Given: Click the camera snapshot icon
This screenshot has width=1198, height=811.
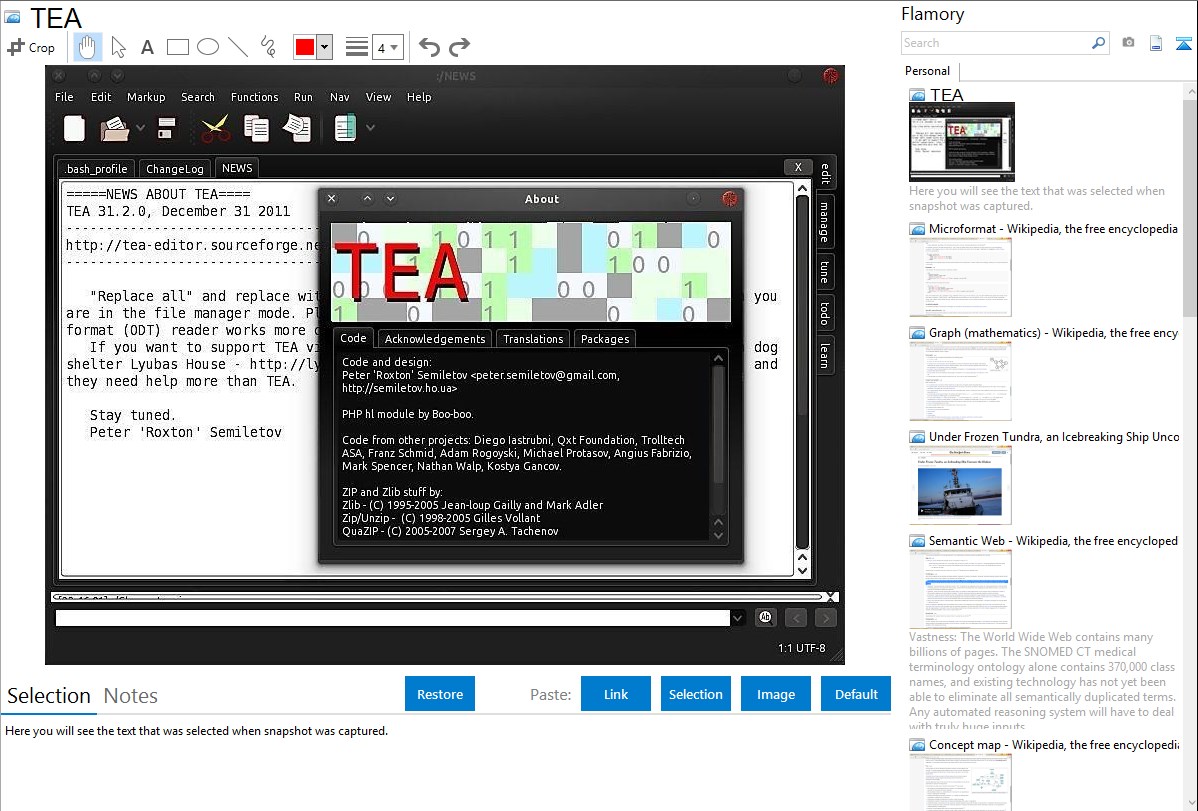Looking at the screenshot, I should [1128, 43].
